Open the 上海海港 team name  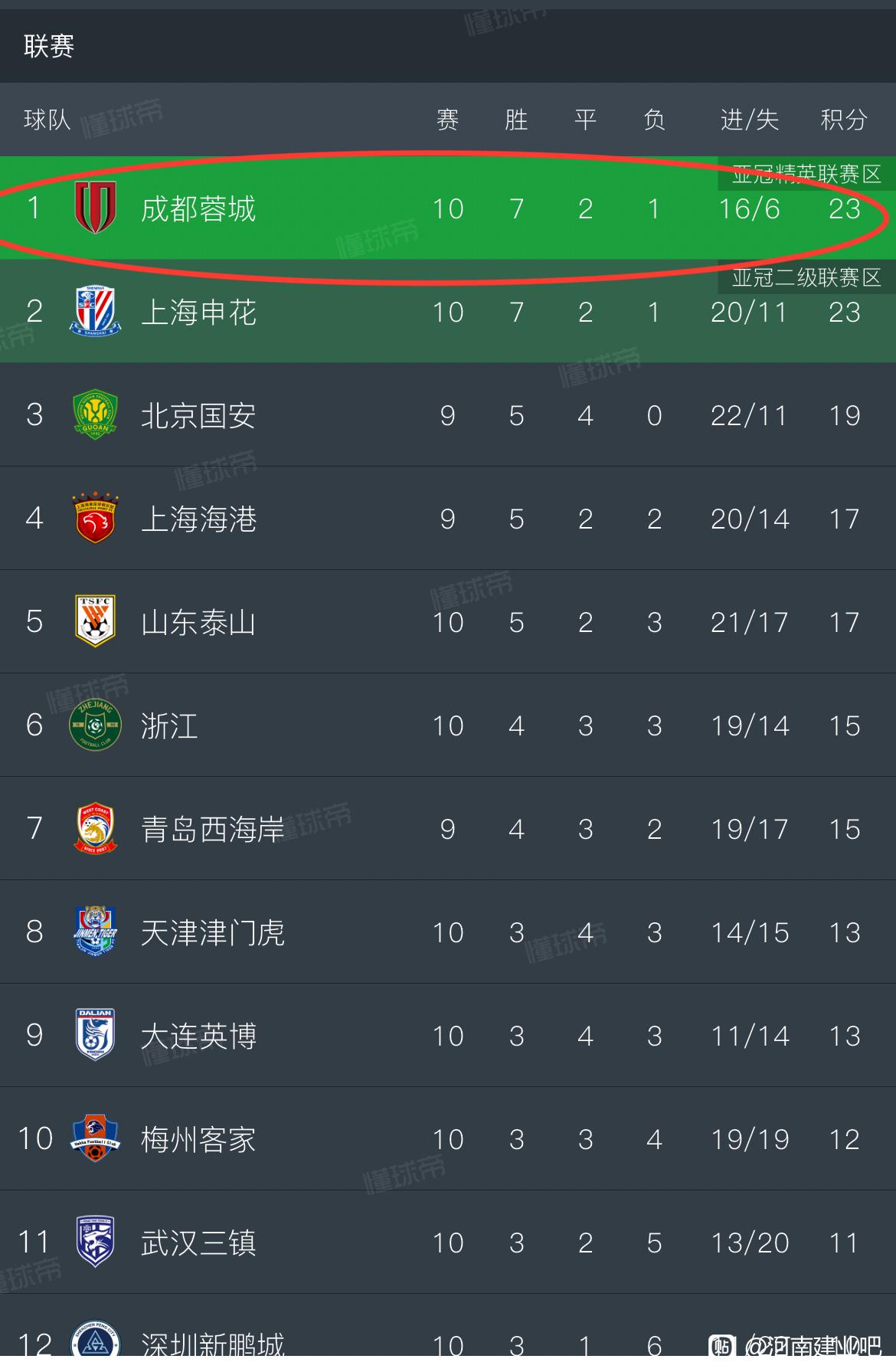tap(198, 519)
